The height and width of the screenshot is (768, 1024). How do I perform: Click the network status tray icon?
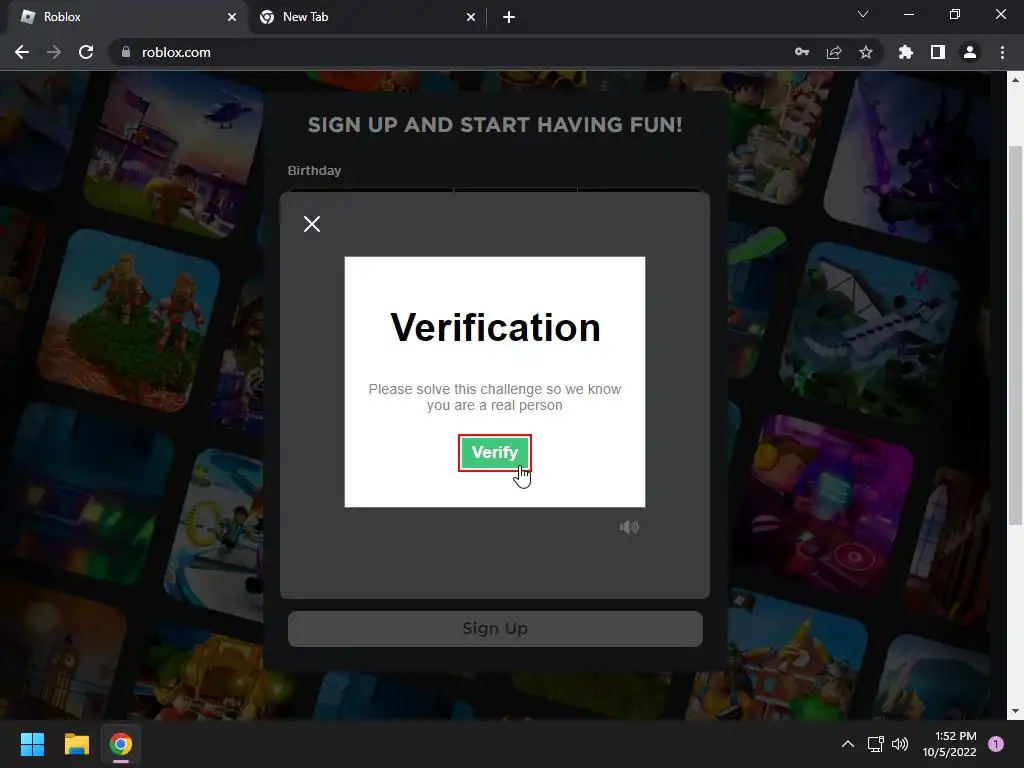pos(875,744)
